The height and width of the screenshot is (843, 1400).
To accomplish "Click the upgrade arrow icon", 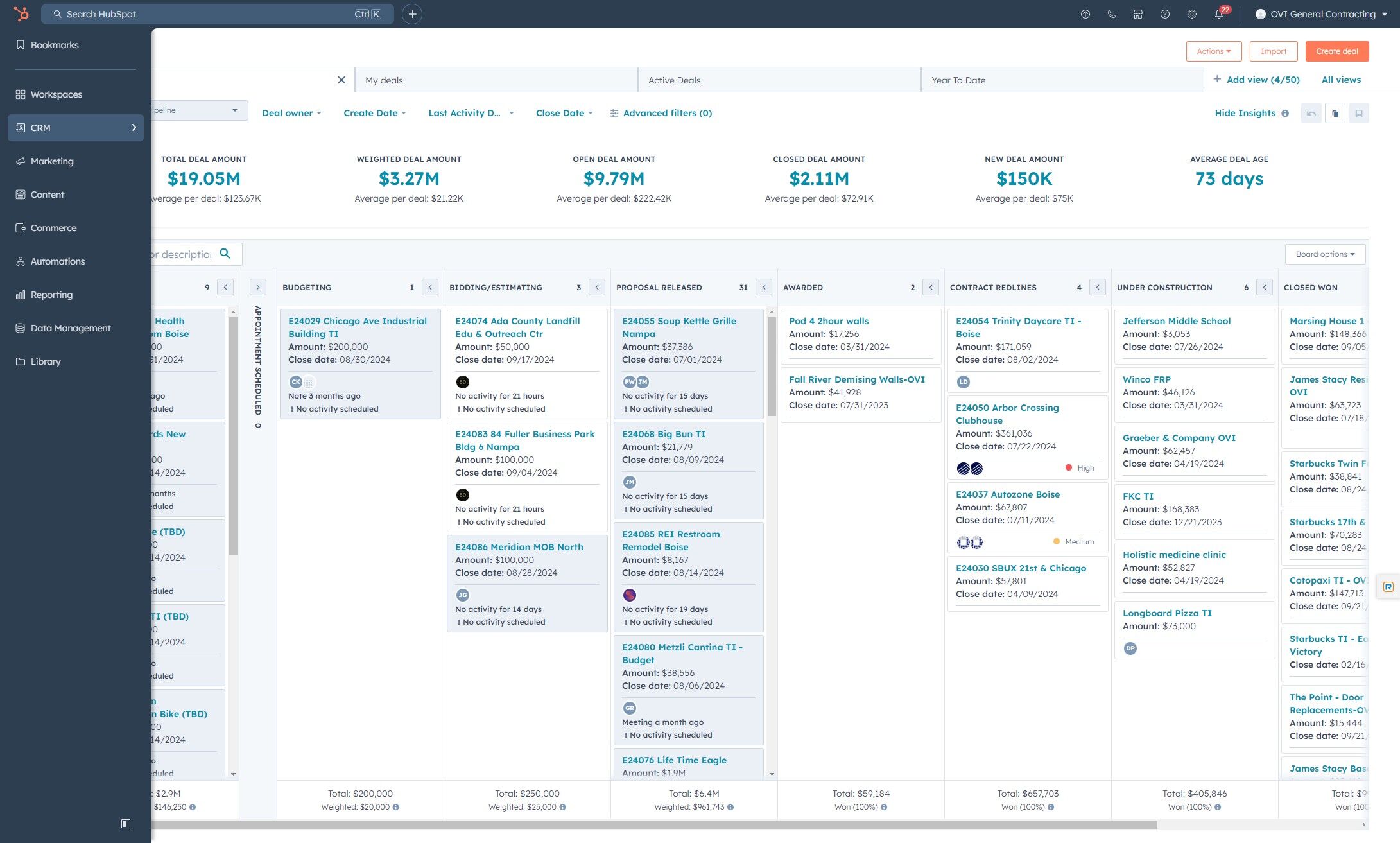I will (1085, 14).
